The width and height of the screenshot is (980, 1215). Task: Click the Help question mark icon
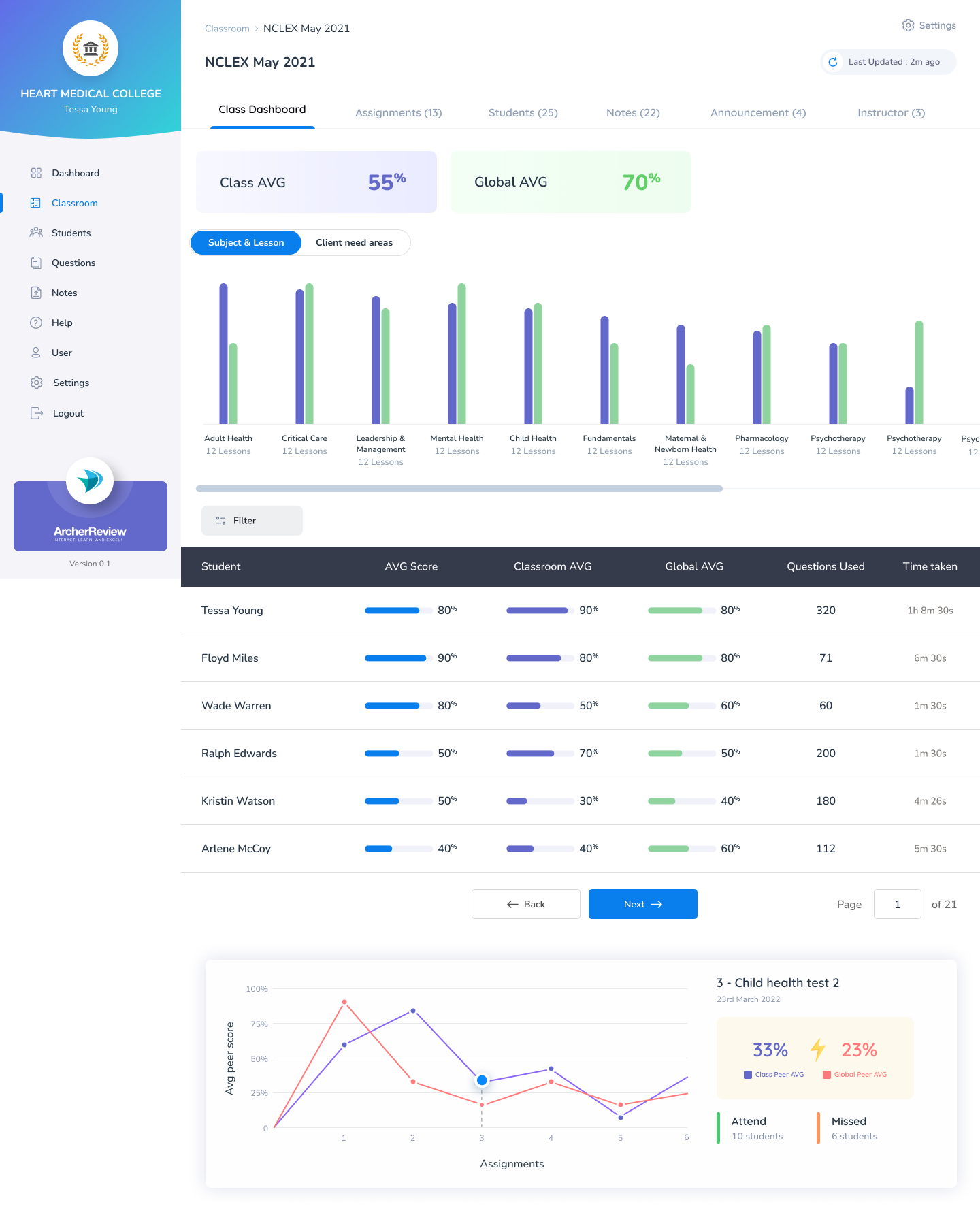tap(36, 323)
